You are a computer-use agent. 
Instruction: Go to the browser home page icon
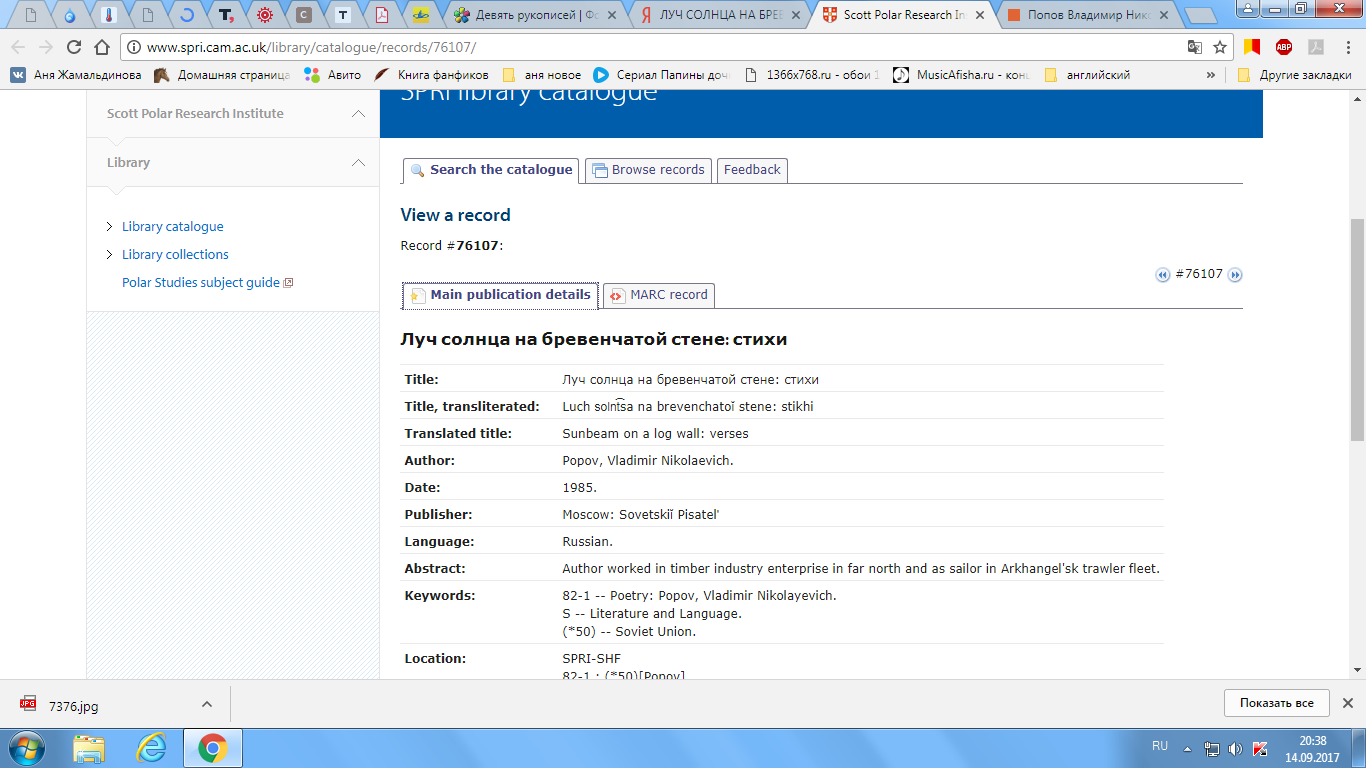coord(101,47)
